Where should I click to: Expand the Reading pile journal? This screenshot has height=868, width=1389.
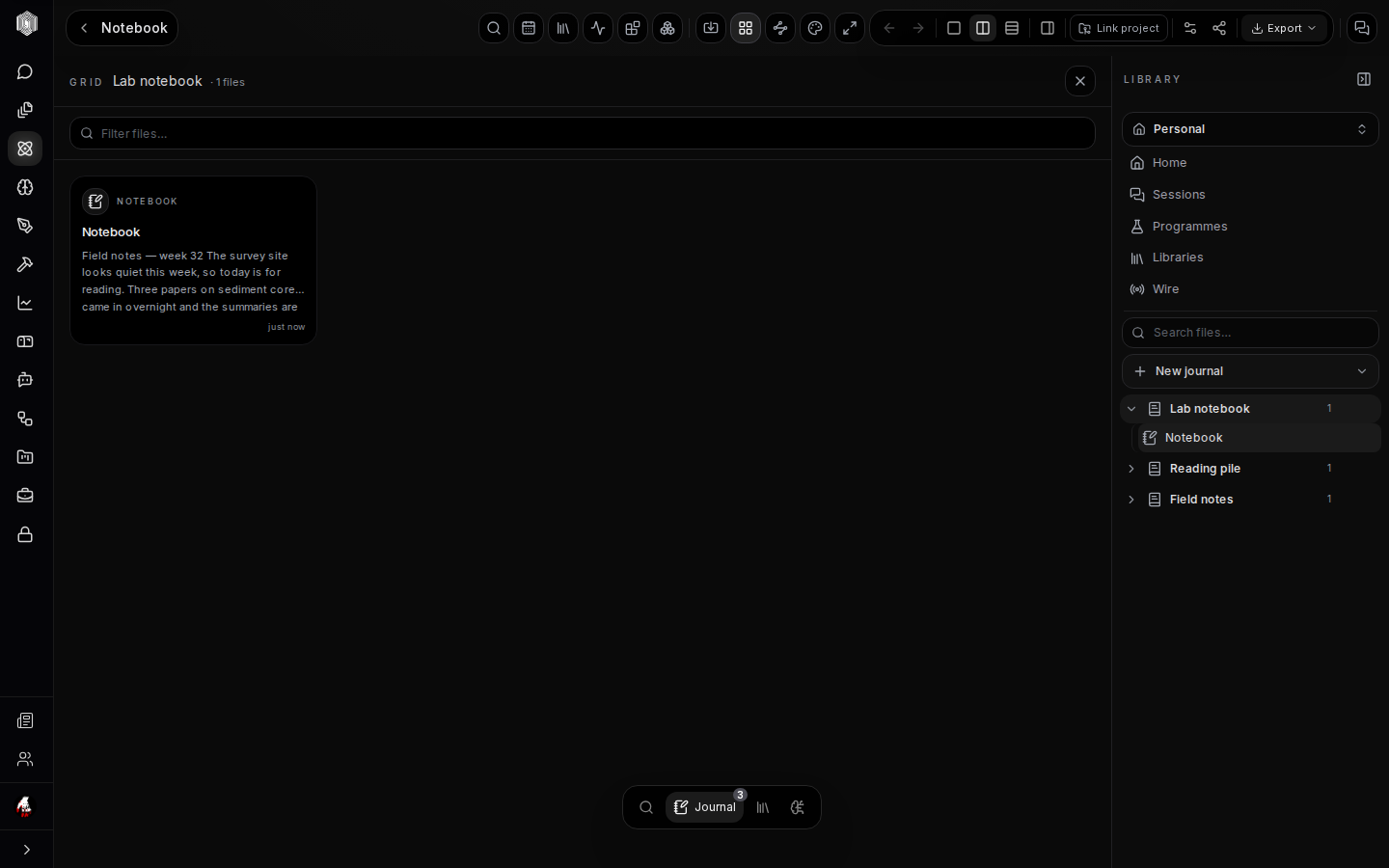(1131, 469)
